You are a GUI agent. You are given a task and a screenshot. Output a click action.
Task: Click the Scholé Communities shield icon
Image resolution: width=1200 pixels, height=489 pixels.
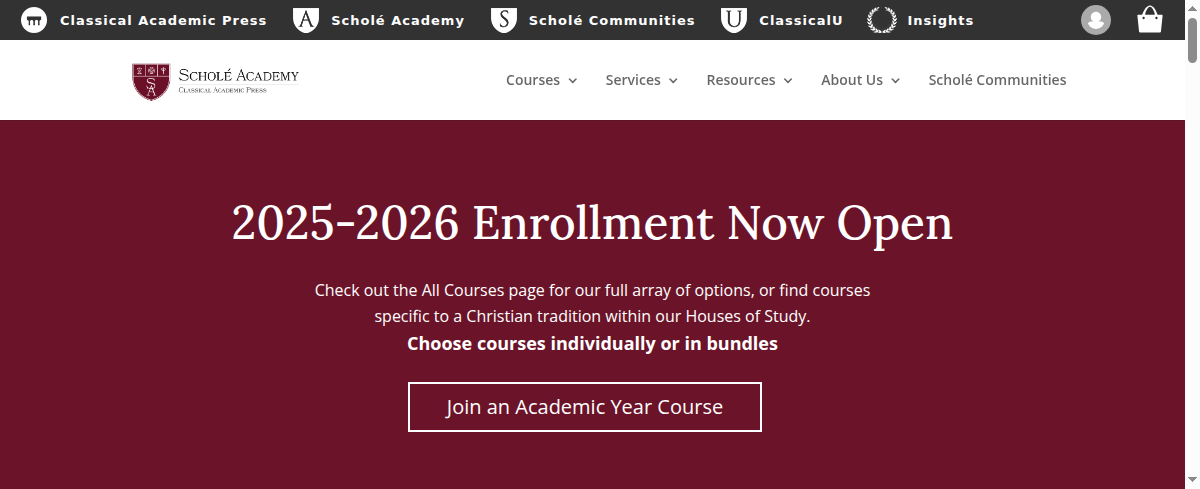[504, 20]
